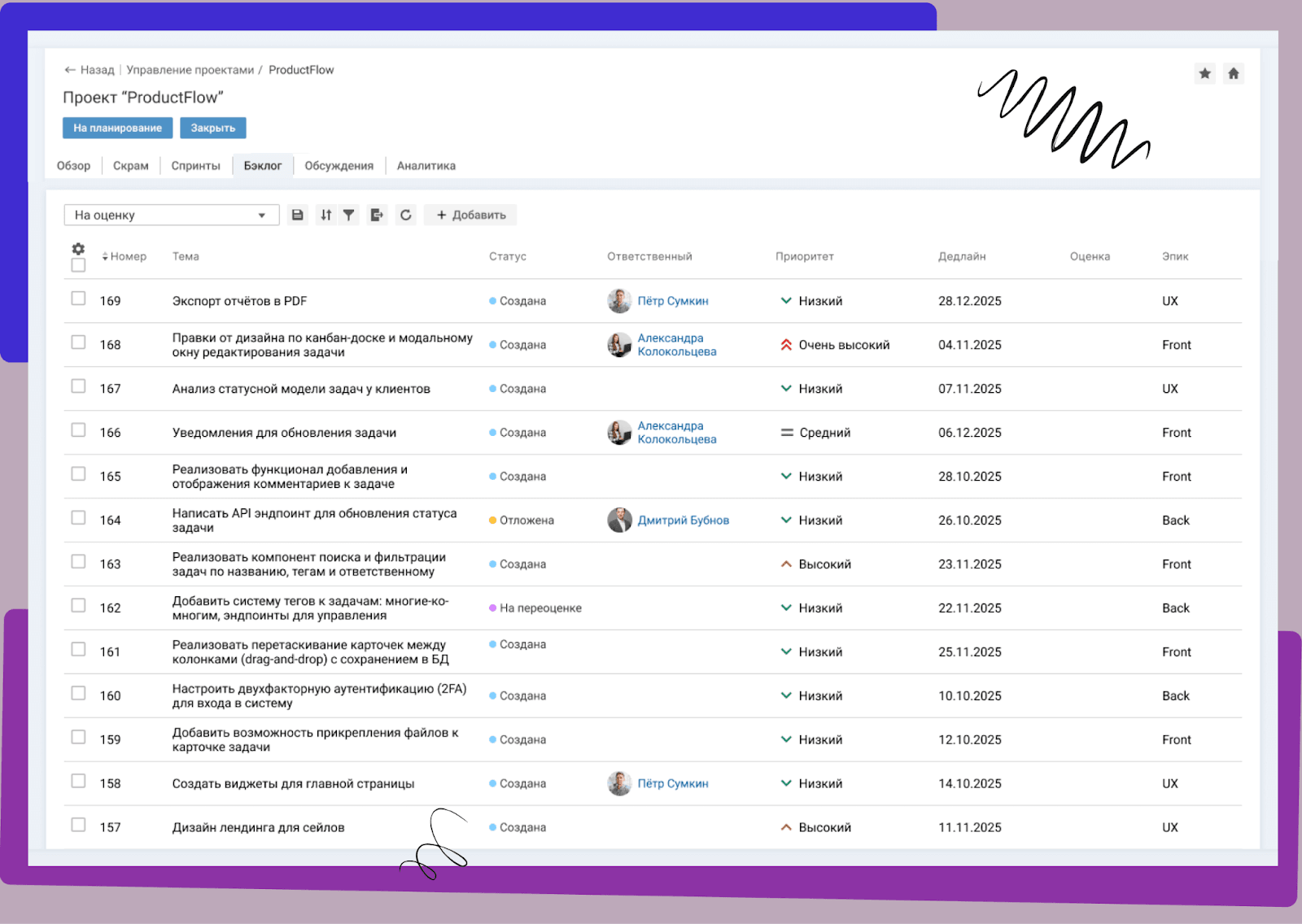Click blue status dot of task 169
The height and width of the screenshot is (924, 1302).
point(493,301)
